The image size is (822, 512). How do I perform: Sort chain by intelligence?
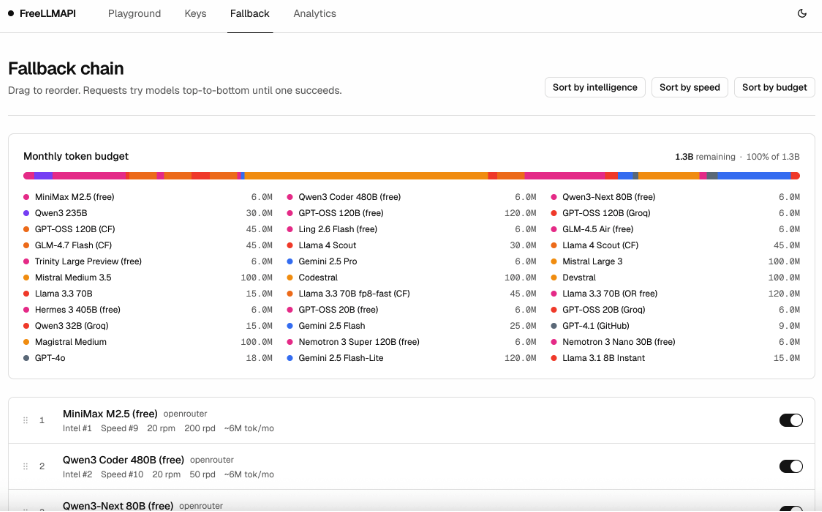(595, 88)
